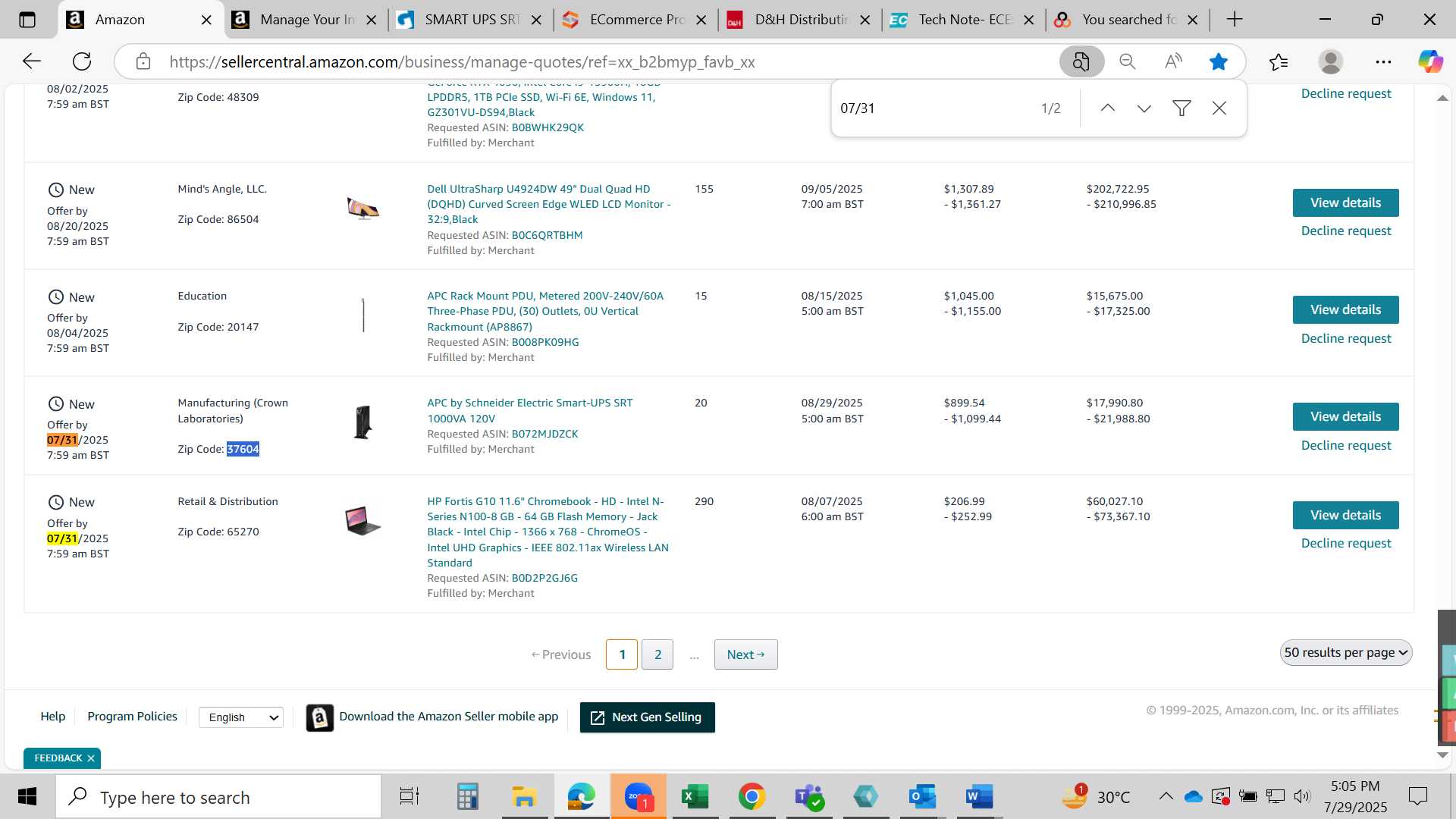Open the notifications center icon
The image size is (1456, 819).
point(1417,796)
